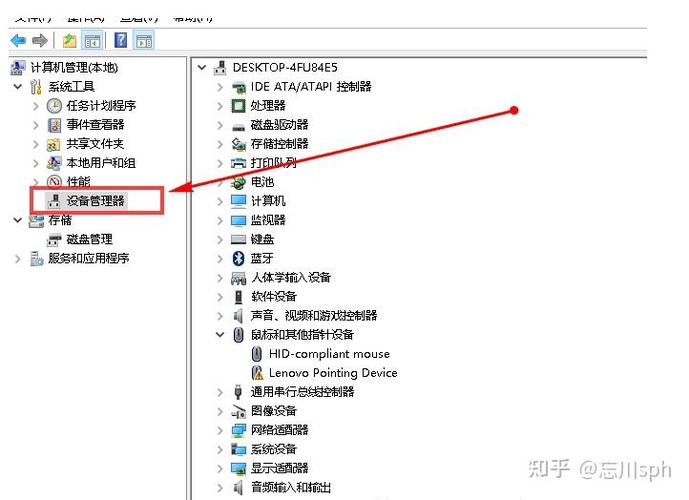Click the Back arrow toolbar button
Image resolution: width=689 pixels, height=500 pixels.
[x=18, y=40]
